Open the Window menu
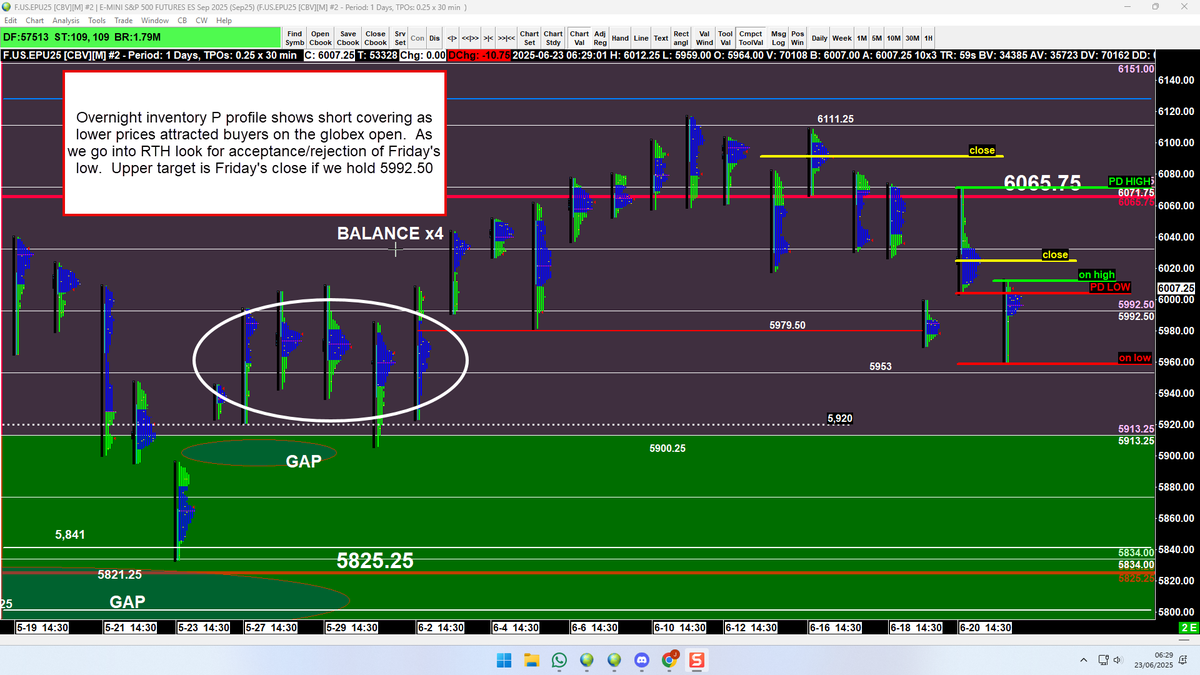The image size is (1200, 675). [x=155, y=20]
